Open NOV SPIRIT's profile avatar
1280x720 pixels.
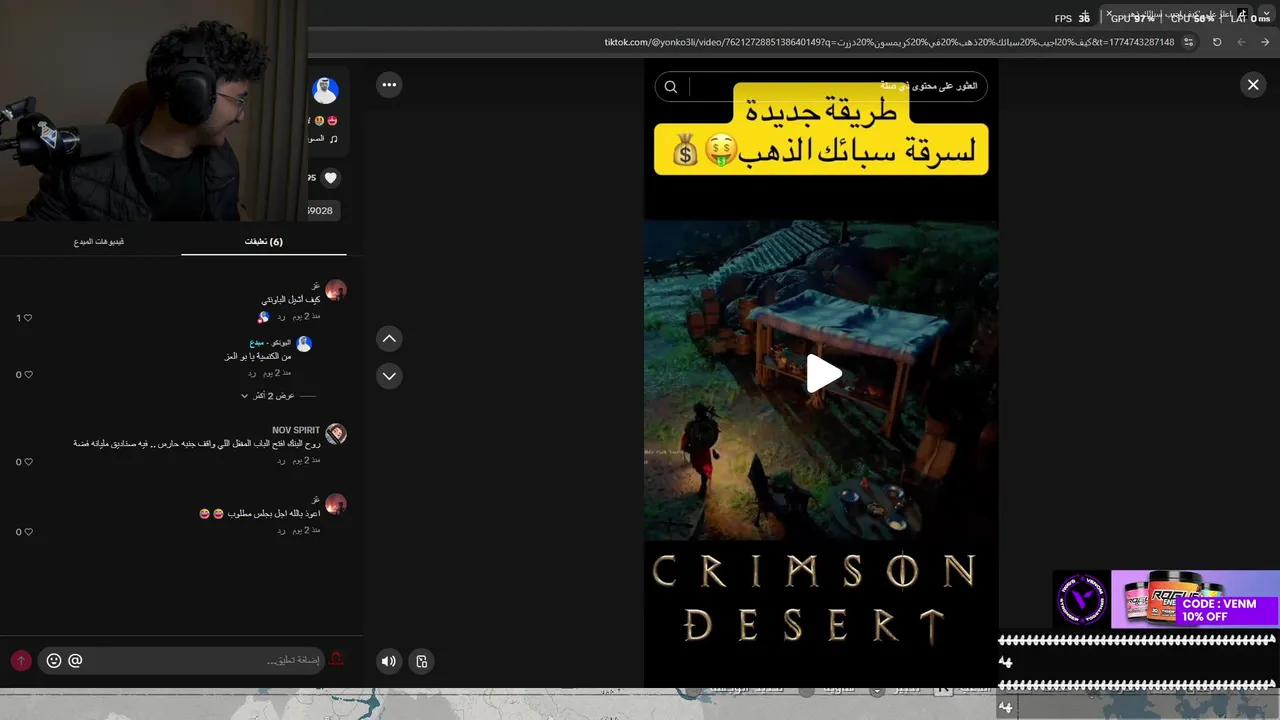(336, 434)
